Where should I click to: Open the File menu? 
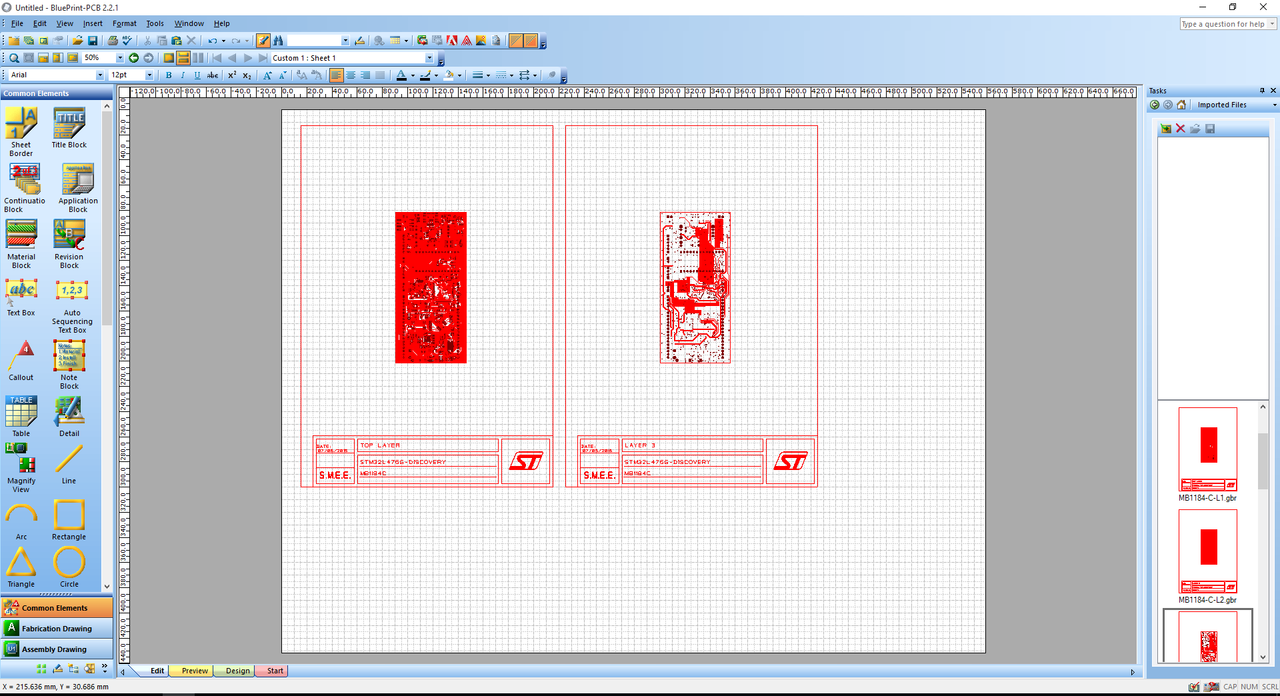[x=17, y=23]
